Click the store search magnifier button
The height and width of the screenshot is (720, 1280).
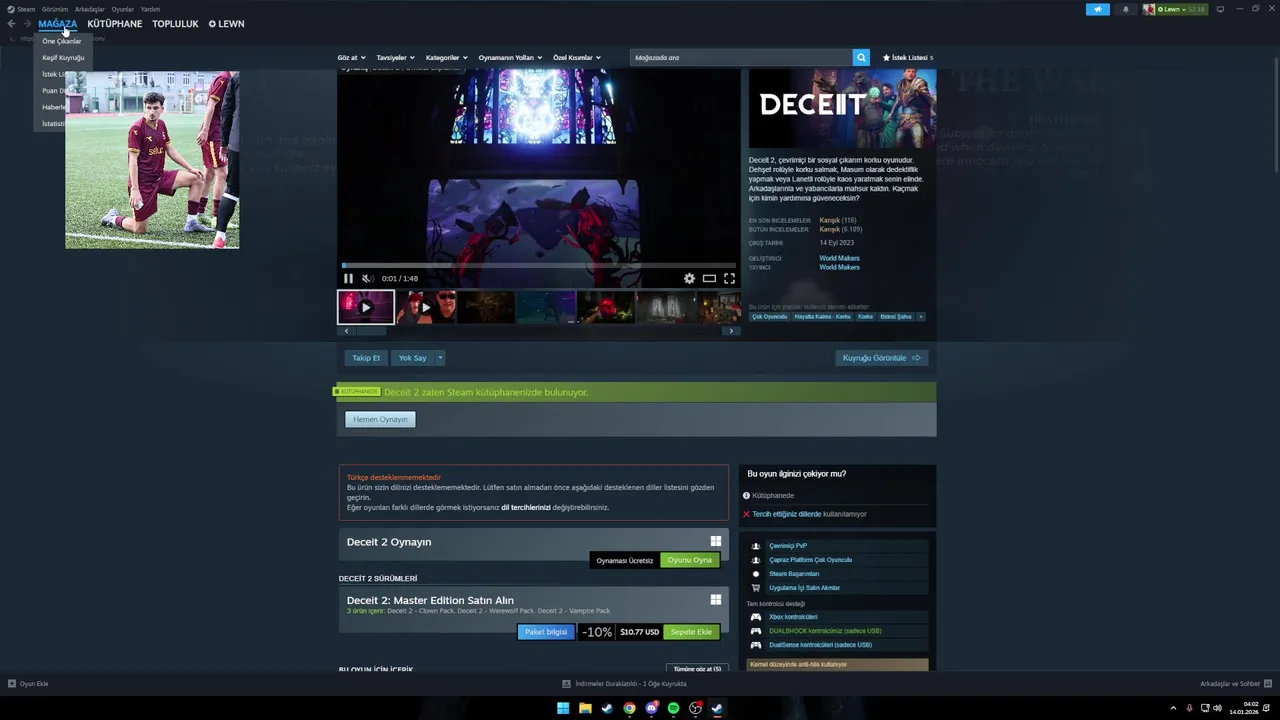[x=861, y=58]
